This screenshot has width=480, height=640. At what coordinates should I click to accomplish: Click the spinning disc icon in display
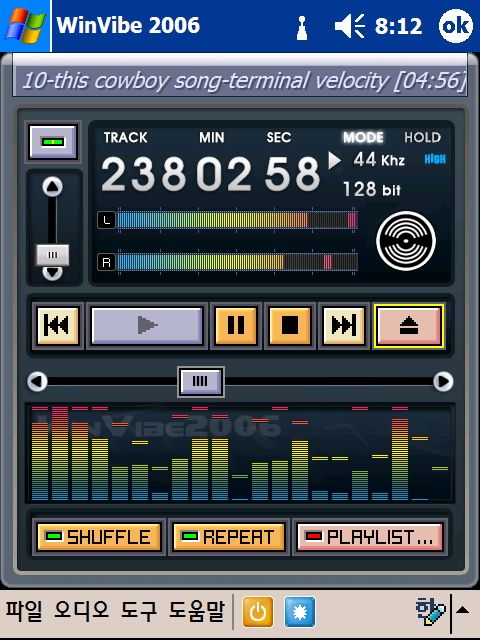coord(406,241)
